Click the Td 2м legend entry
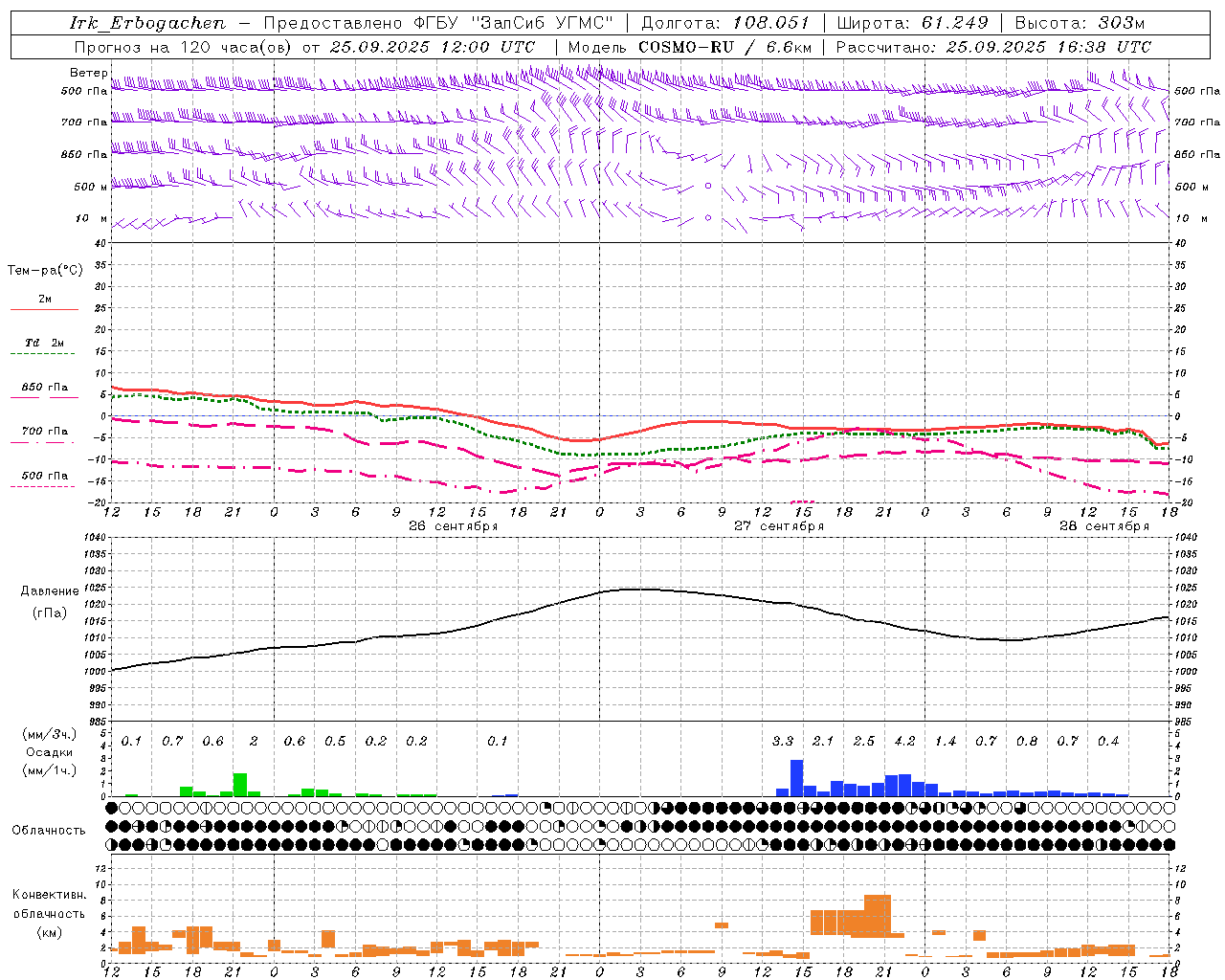This screenshot has width=1225, height=980. (44, 342)
